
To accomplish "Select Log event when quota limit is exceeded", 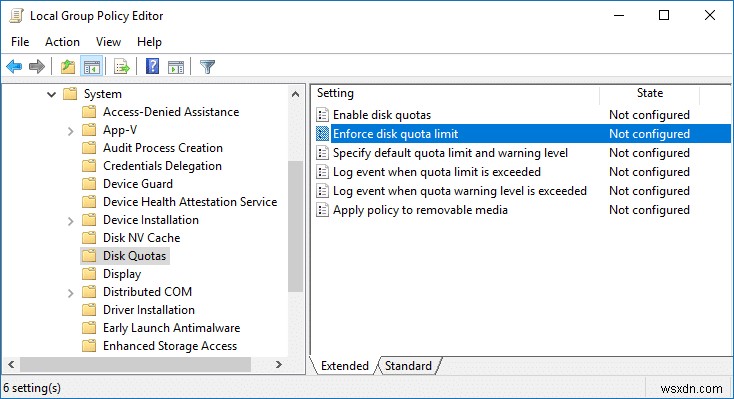I will tap(437, 172).
